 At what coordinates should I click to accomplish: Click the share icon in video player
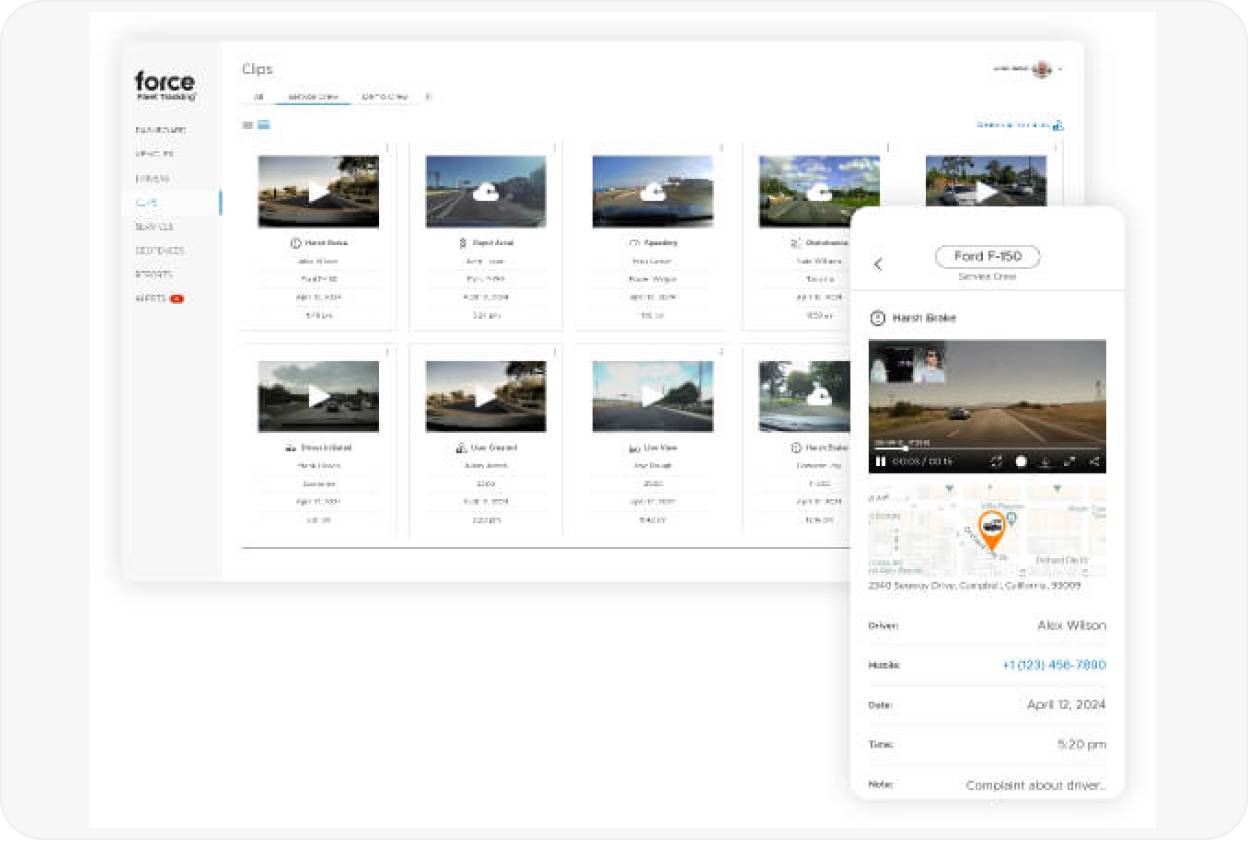tap(1094, 462)
